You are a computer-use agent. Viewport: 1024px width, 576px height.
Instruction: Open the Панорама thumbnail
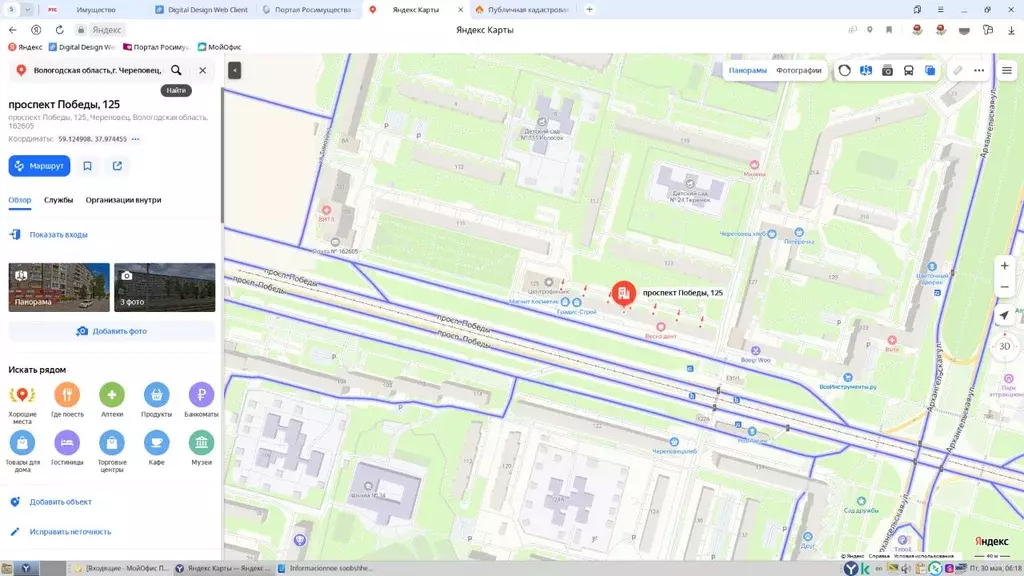59,287
